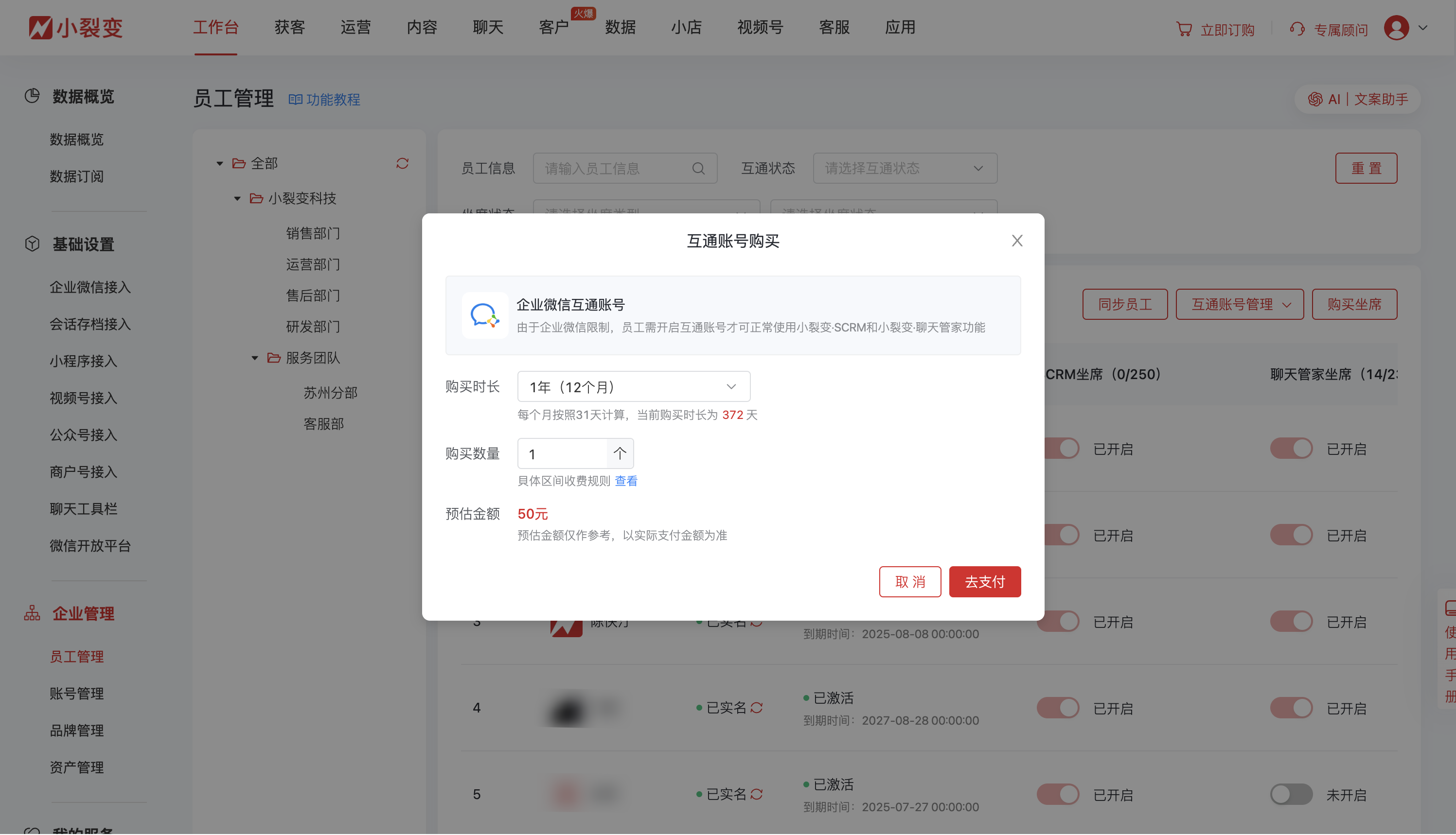Open 企业微信接入 in the sidebar
The image size is (1456, 835).
[90, 287]
